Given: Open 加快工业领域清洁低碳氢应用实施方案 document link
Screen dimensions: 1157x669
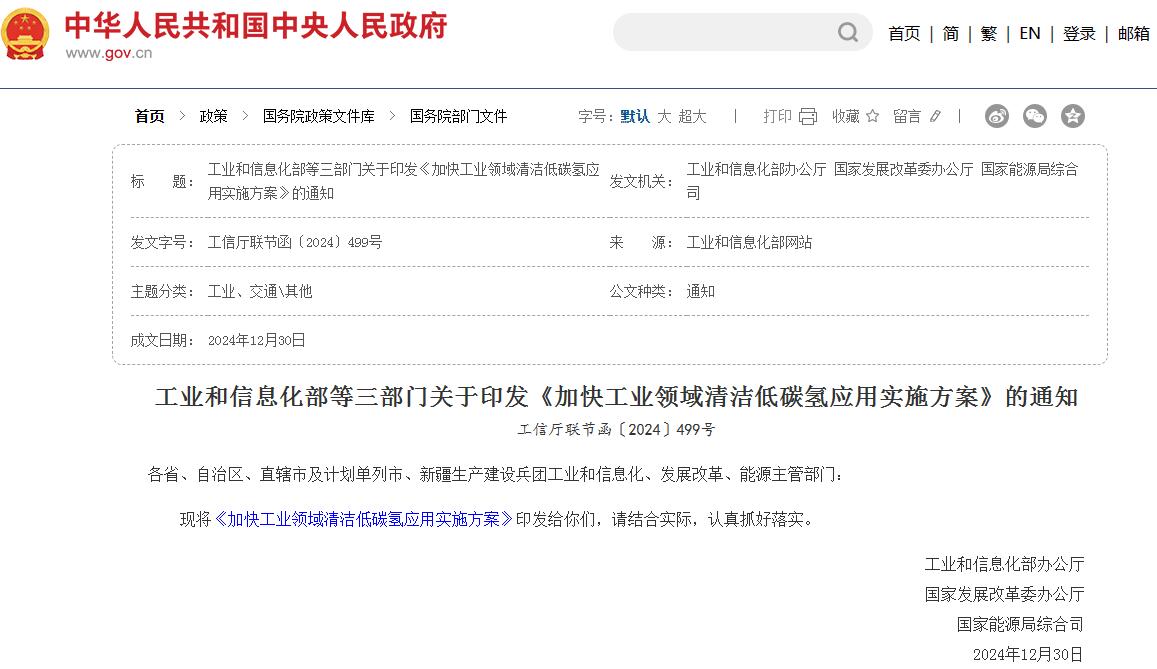Looking at the screenshot, I should tap(364, 519).
